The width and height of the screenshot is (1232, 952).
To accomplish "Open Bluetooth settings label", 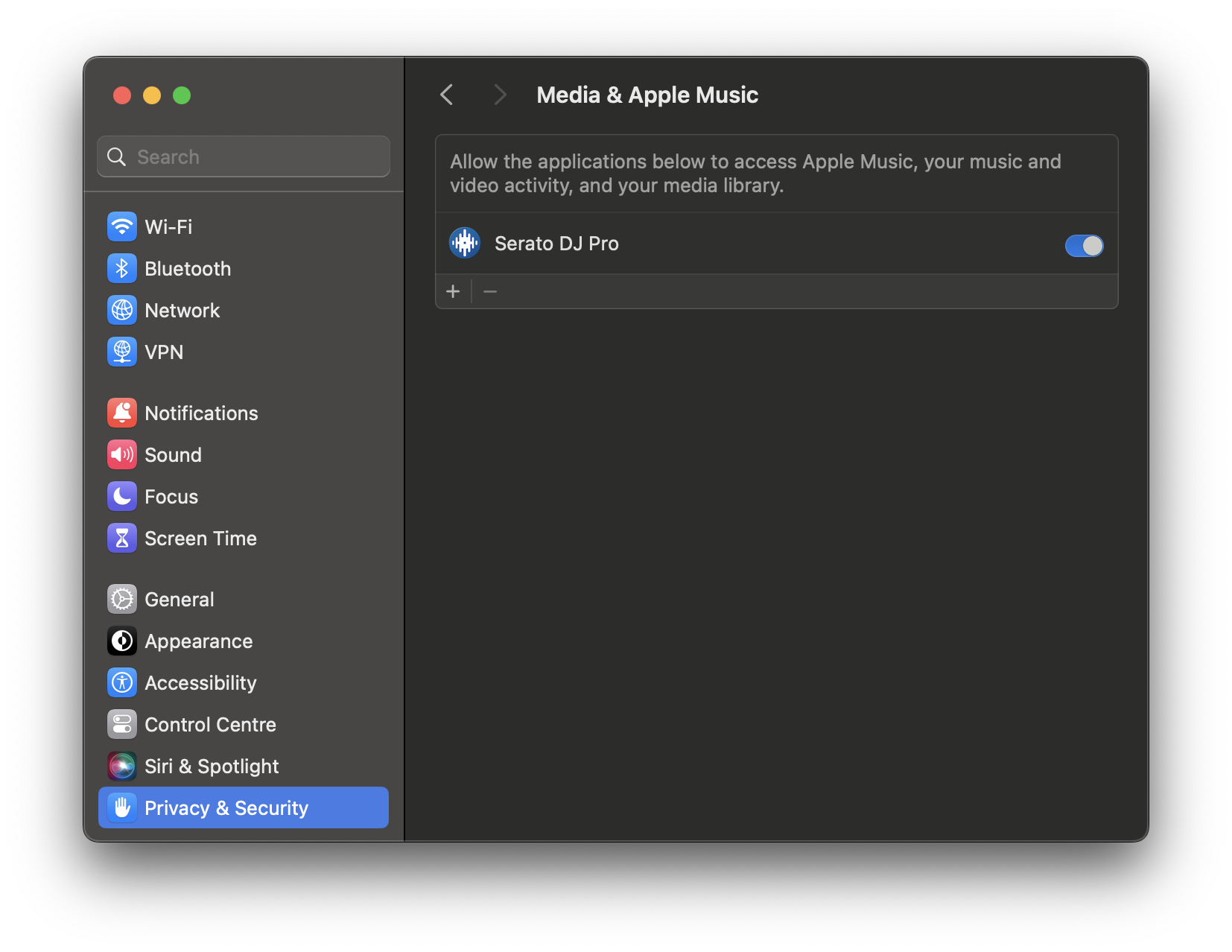I will [188, 268].
